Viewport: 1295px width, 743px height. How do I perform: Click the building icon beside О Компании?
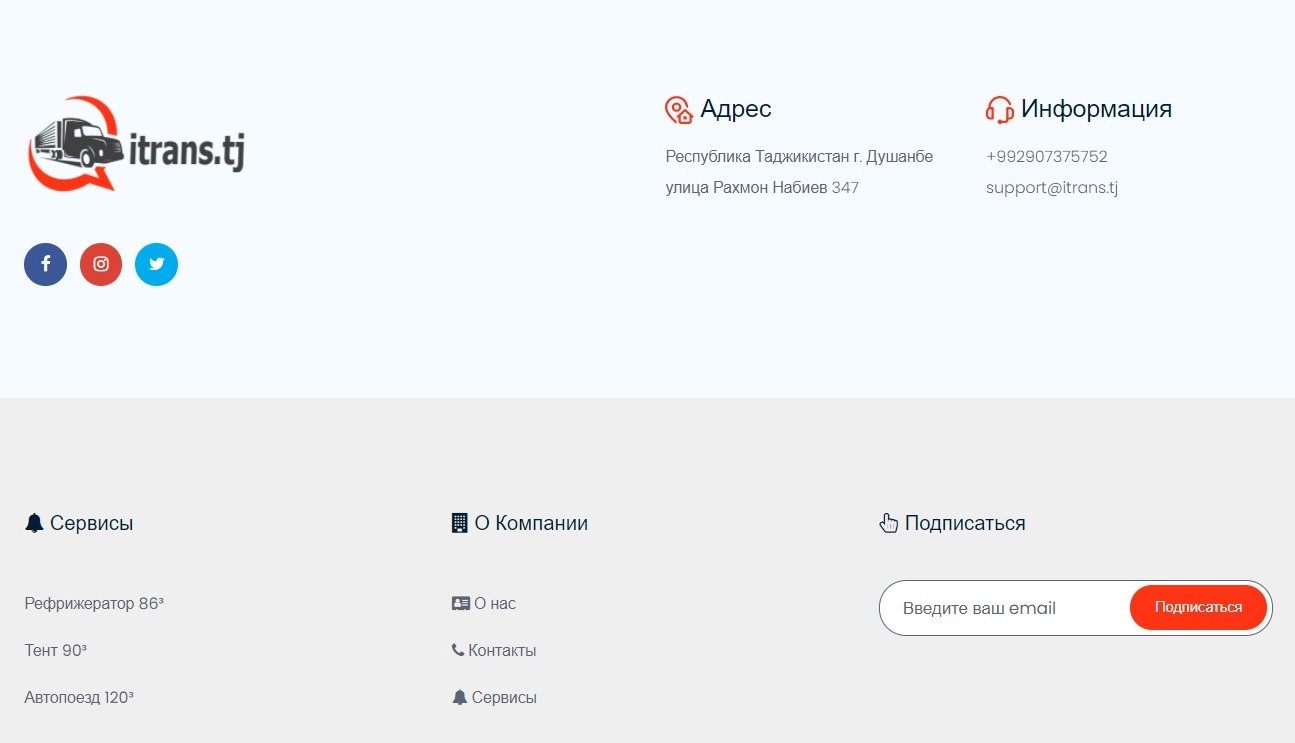click(460, 523)
